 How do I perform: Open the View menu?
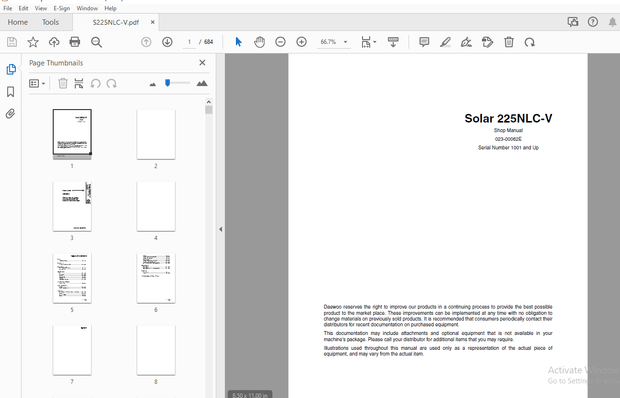pyautogui.click(x=41, y=8)
